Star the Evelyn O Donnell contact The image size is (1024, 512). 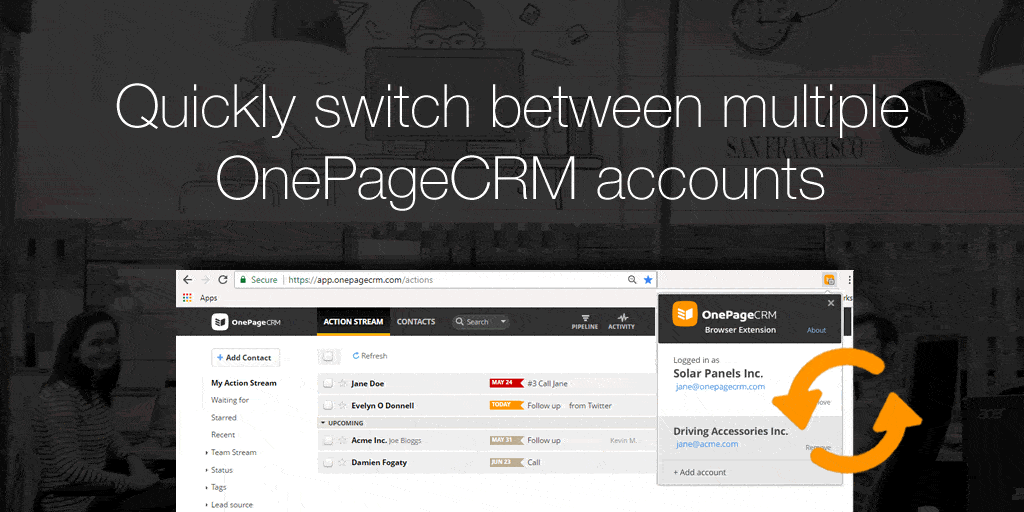click(342, 406)
